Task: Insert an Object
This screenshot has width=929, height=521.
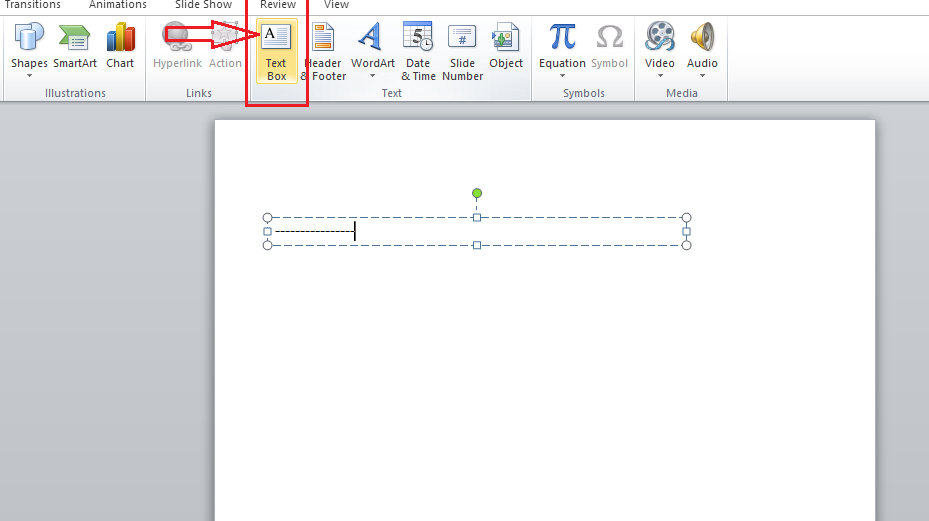Action: pyautogui.click(x=506, y=47)
